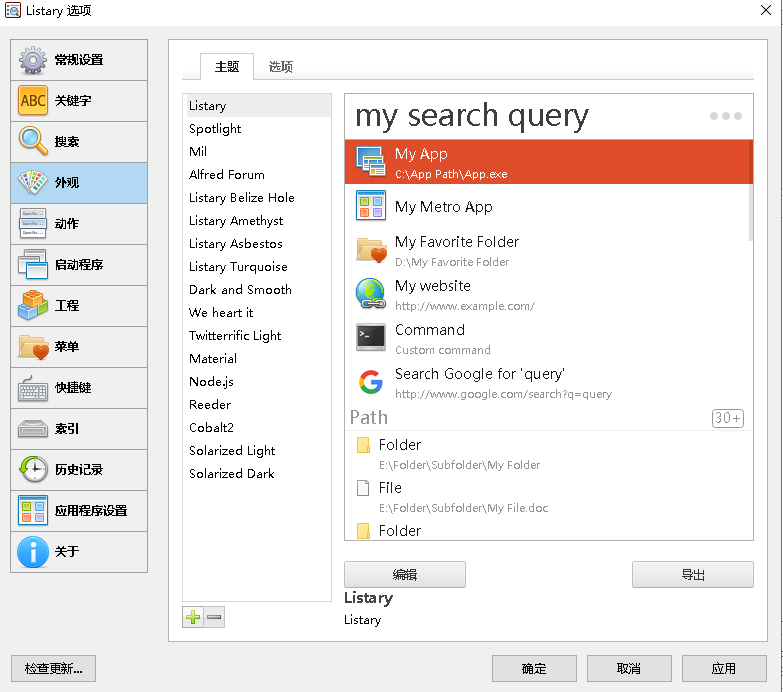Image resolution: width=783 pixels, height=692 pixels.
Task: Click the Google search icon
Action: tap(371, 382)
